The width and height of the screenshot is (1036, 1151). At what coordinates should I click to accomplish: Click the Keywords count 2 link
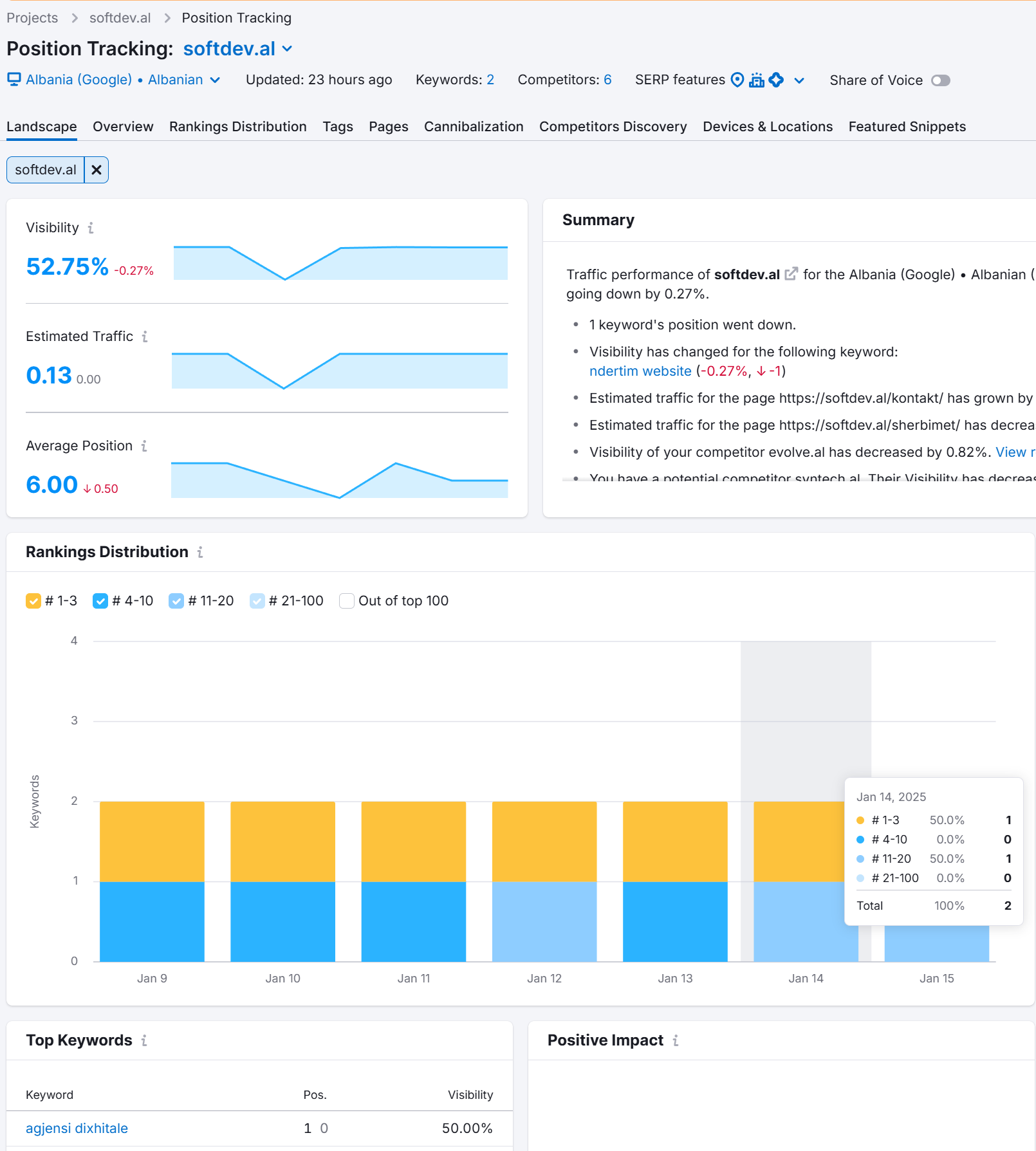pos(490,80)
